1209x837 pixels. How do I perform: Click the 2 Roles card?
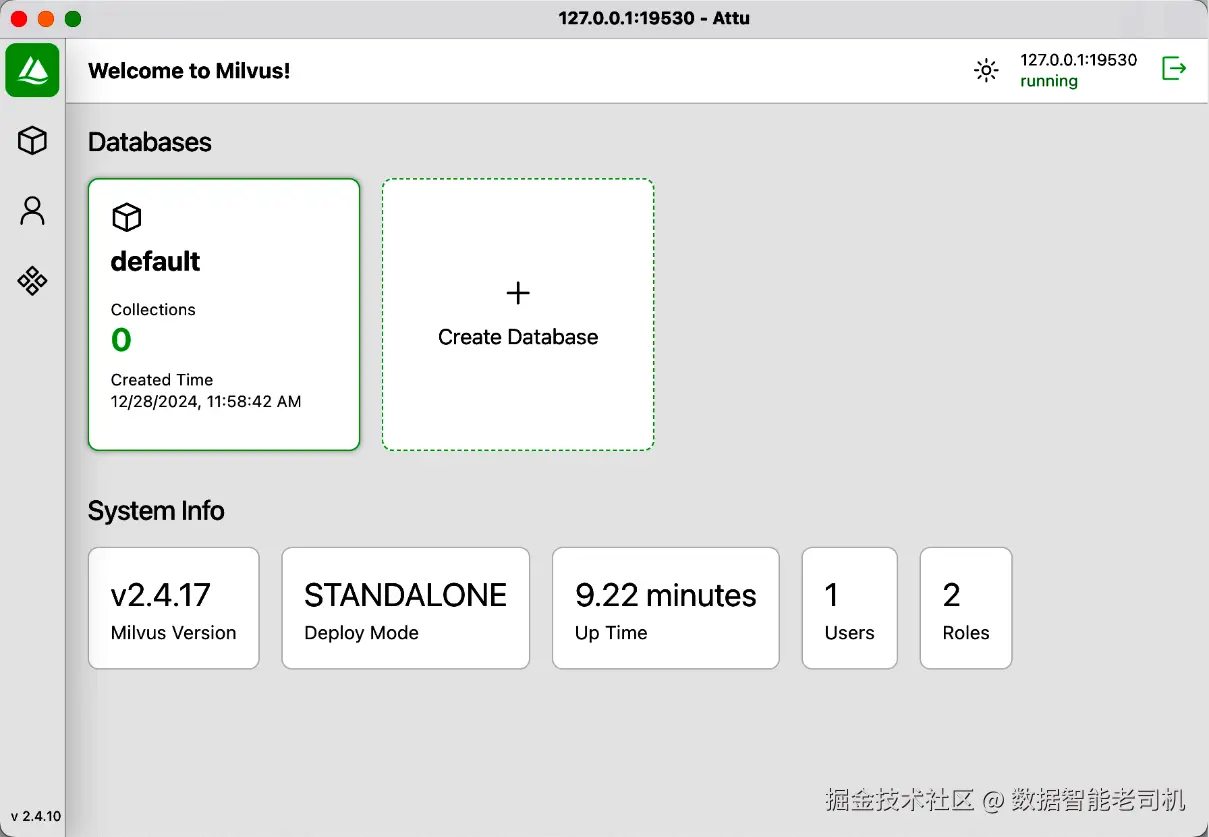(966, 608)
